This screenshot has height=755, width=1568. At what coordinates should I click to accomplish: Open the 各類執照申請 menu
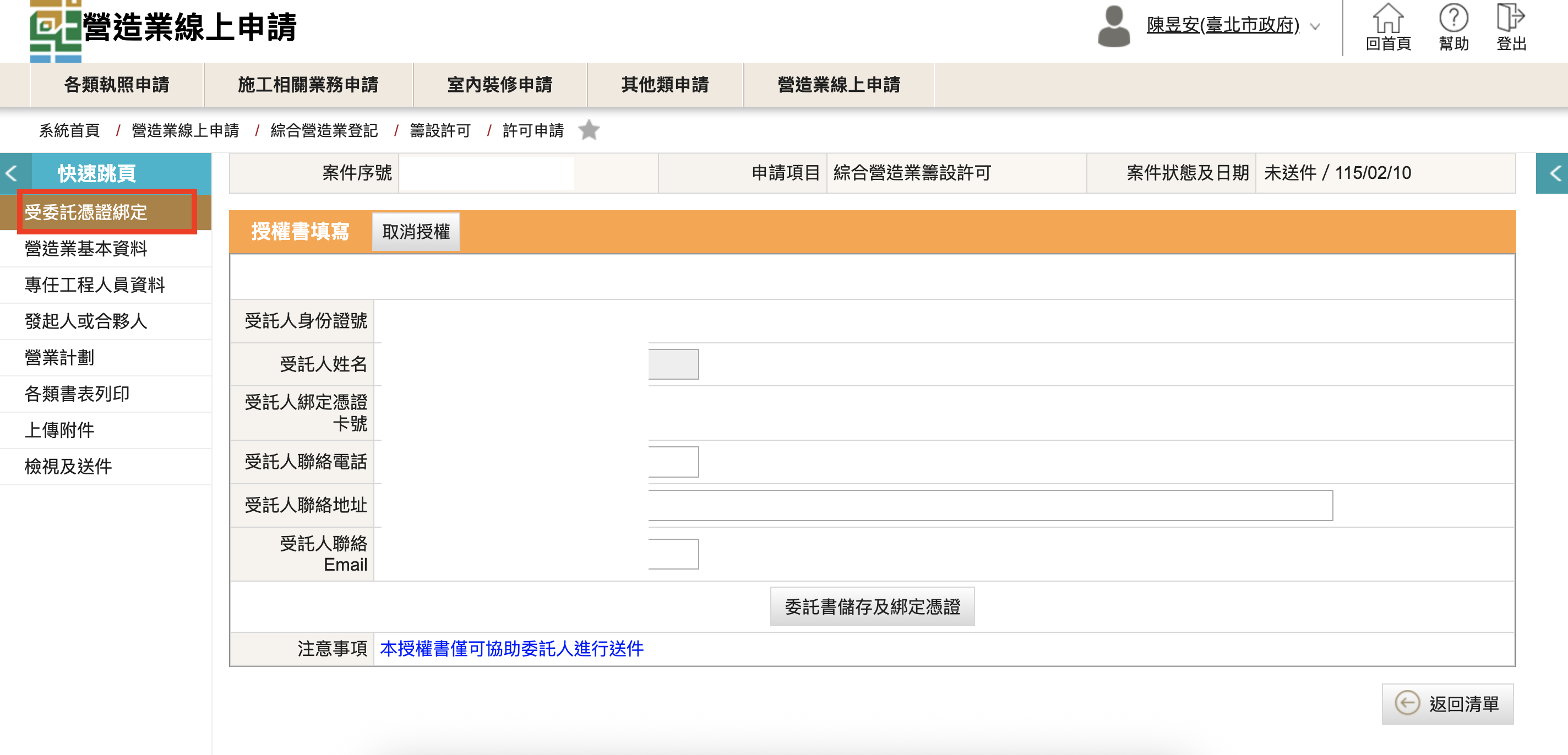(x=117, y=85)
